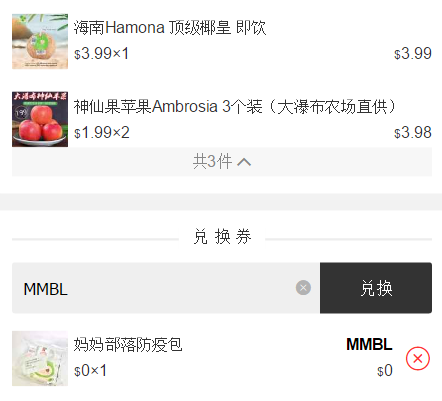Click the 兑换券 section heading
This screenshot has width=442, height=401.
point(222,237)
